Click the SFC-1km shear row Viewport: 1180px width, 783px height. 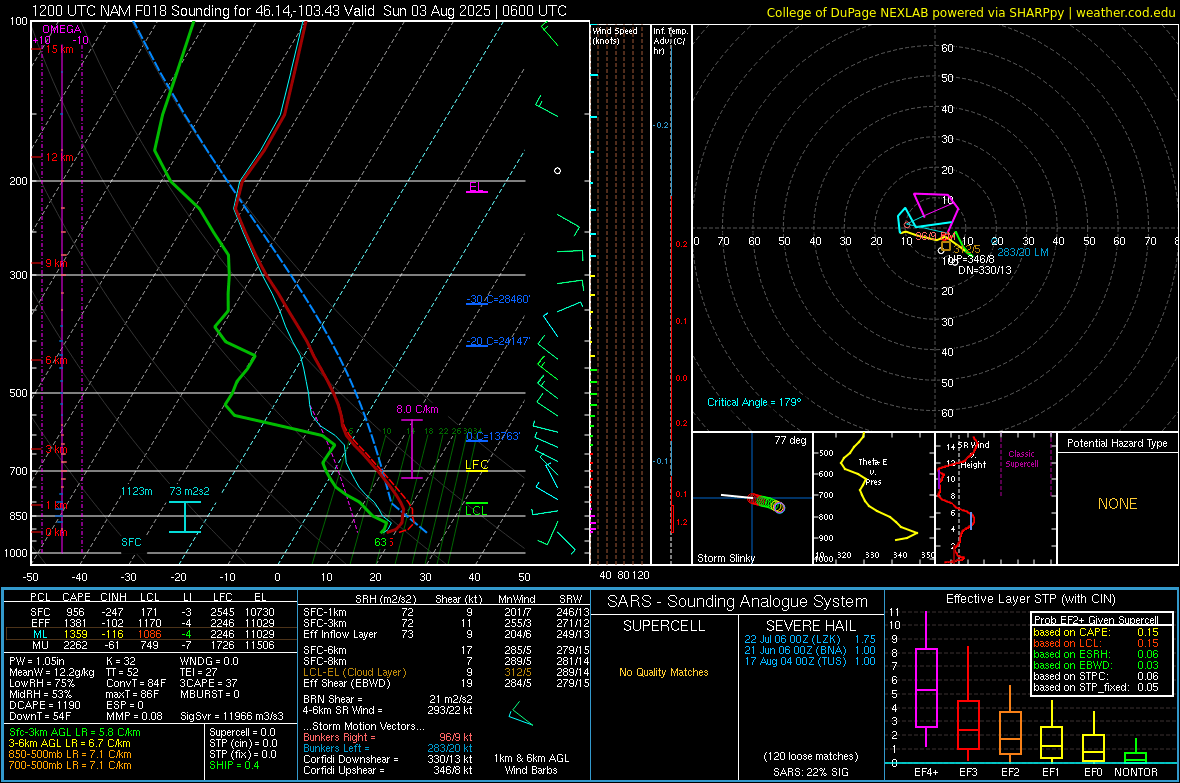point(445,612)
